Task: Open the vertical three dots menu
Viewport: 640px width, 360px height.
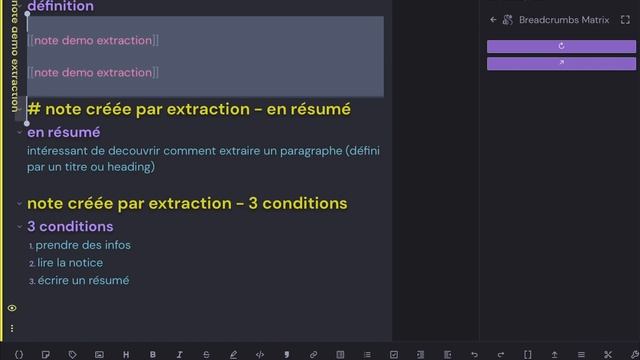Action: (x=12, y=329)
